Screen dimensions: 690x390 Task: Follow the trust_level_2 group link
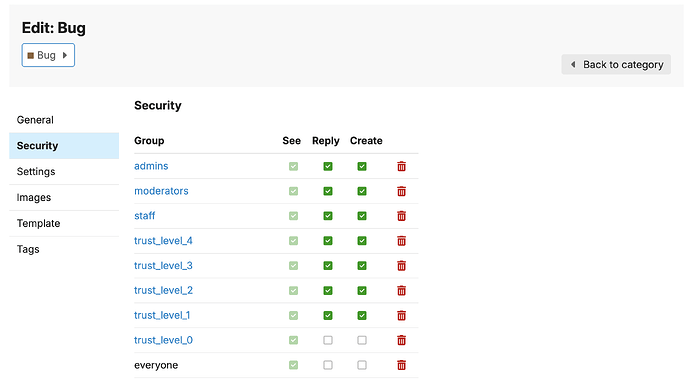tap(163, 291)
